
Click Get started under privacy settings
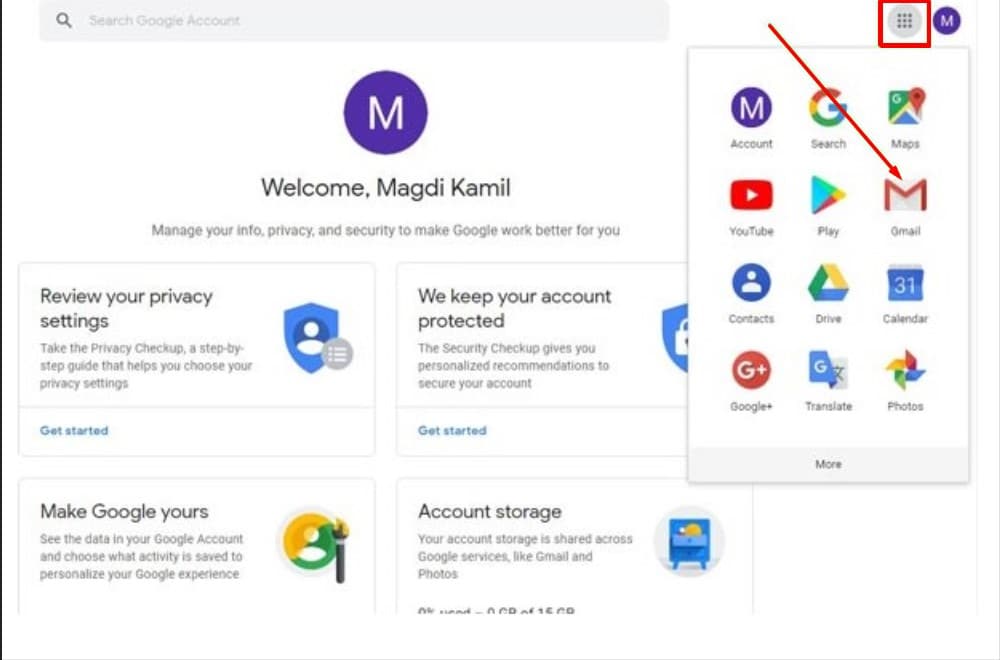pos(74,431)
